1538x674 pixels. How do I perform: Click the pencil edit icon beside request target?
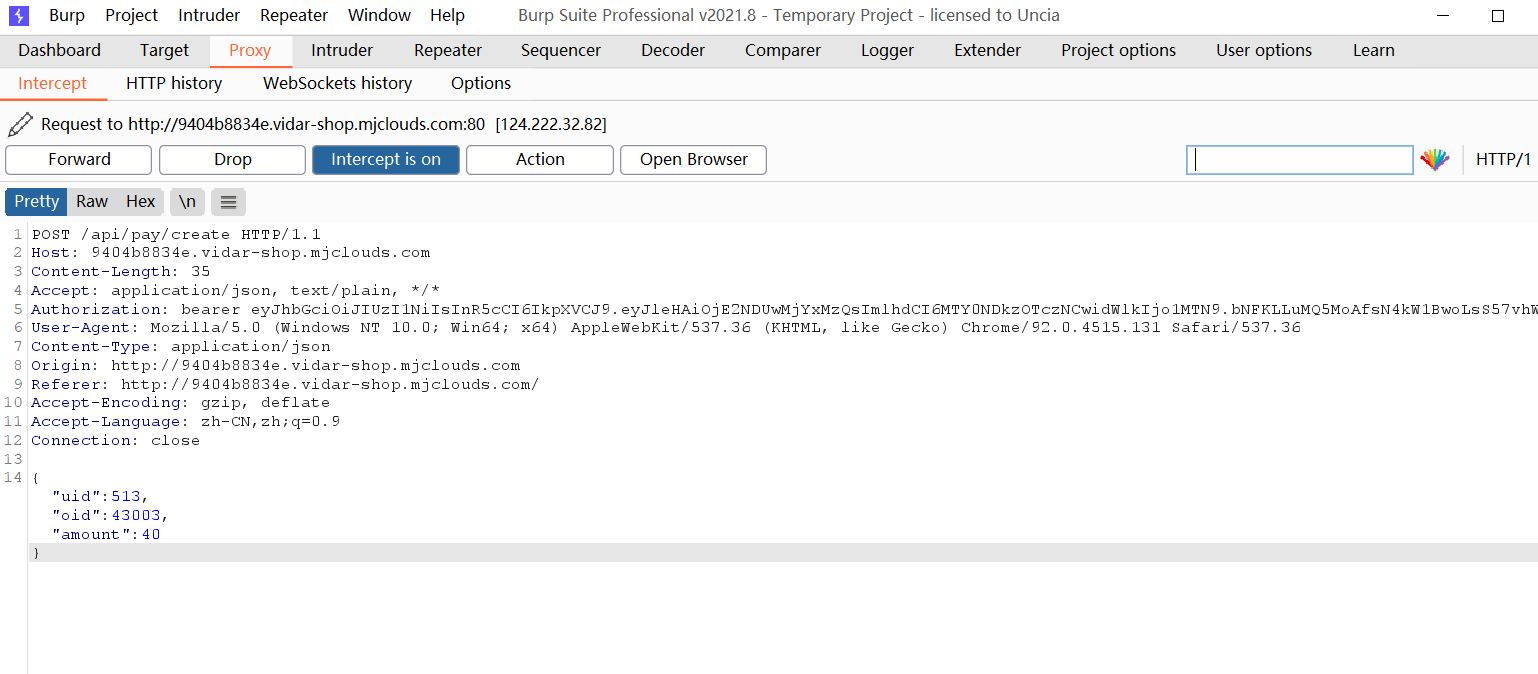click(19, 124)
